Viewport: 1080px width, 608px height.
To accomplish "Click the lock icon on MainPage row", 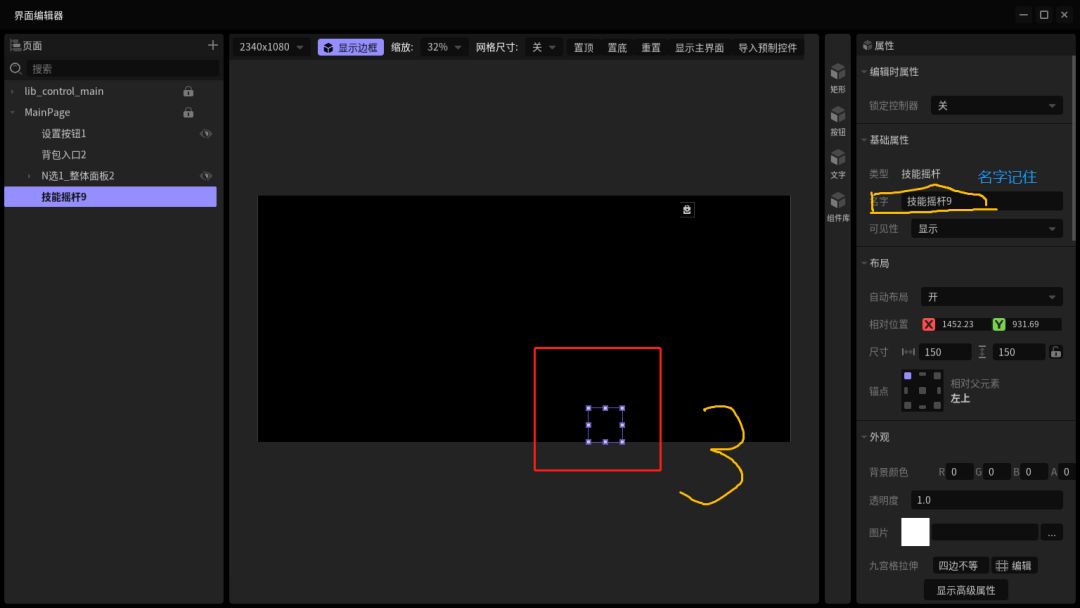I will [188, 112].
